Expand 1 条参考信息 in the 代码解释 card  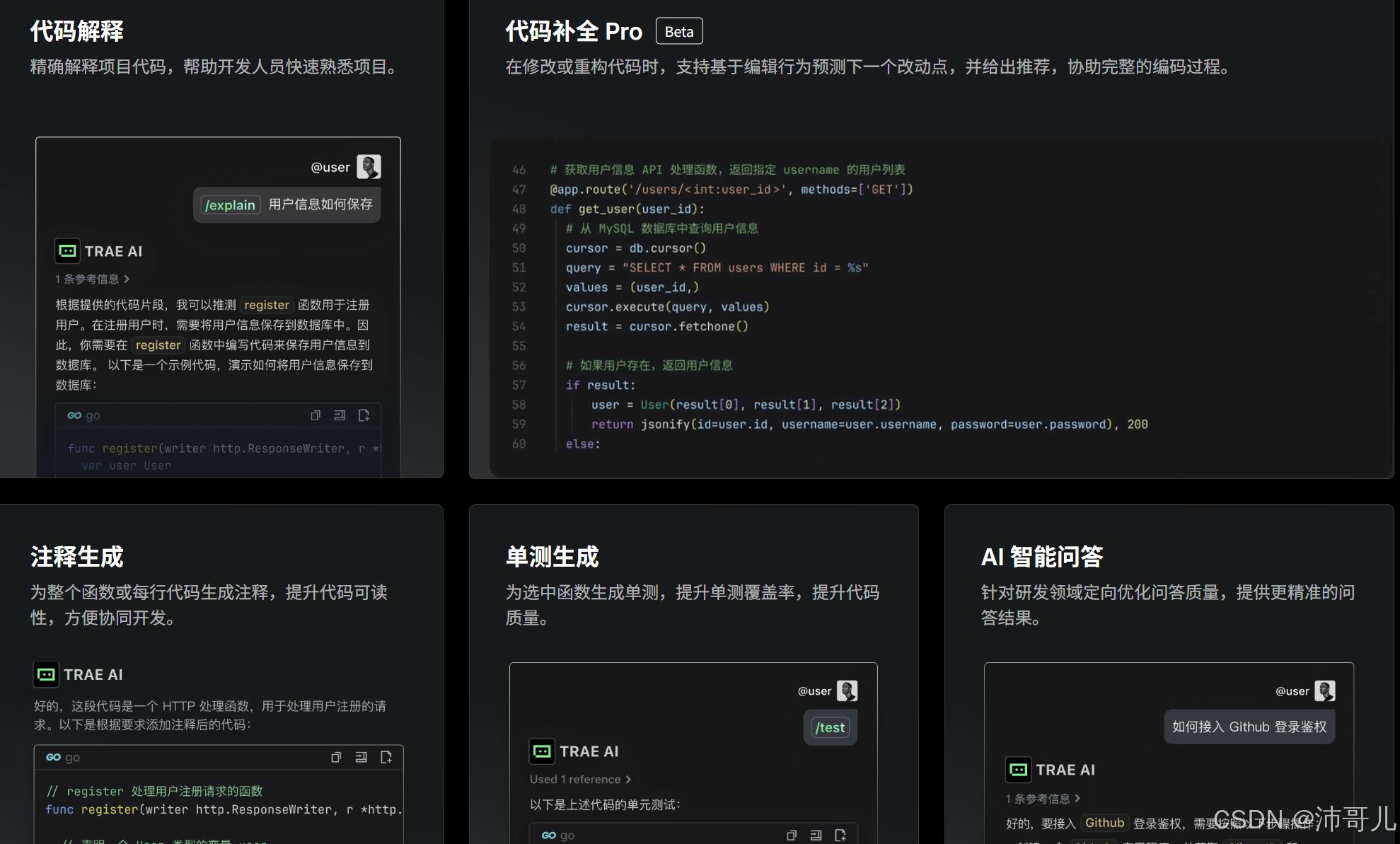(93, 279)
